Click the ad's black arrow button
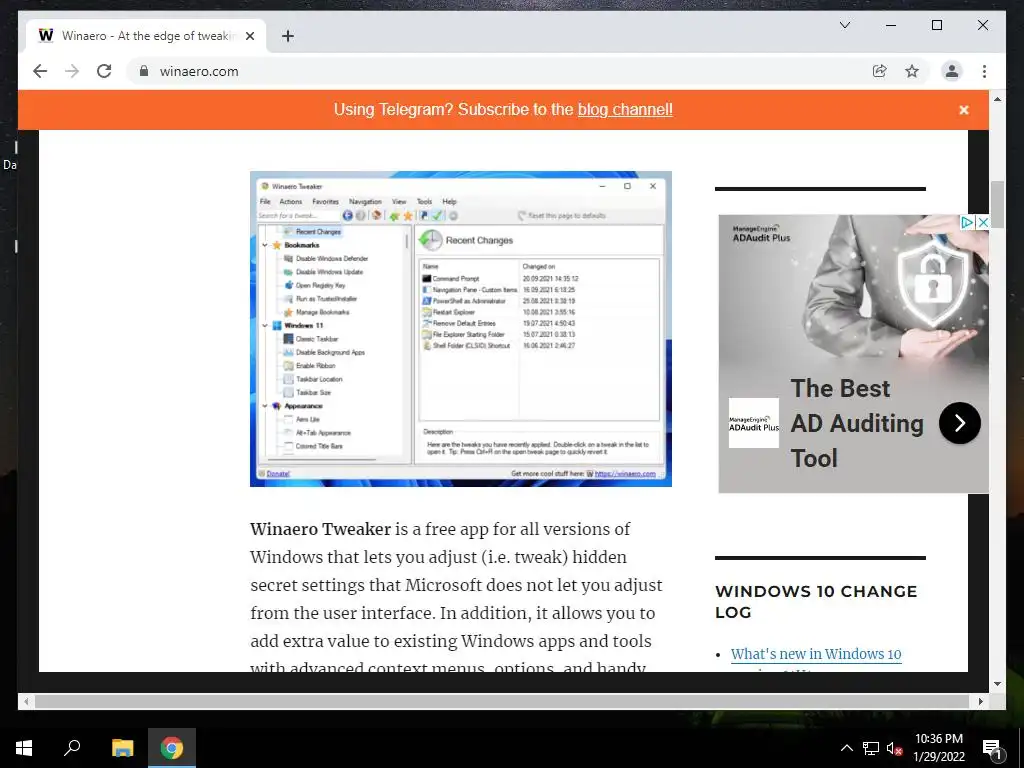Viewport: 1024px width, 768px height. coord(959,423)
